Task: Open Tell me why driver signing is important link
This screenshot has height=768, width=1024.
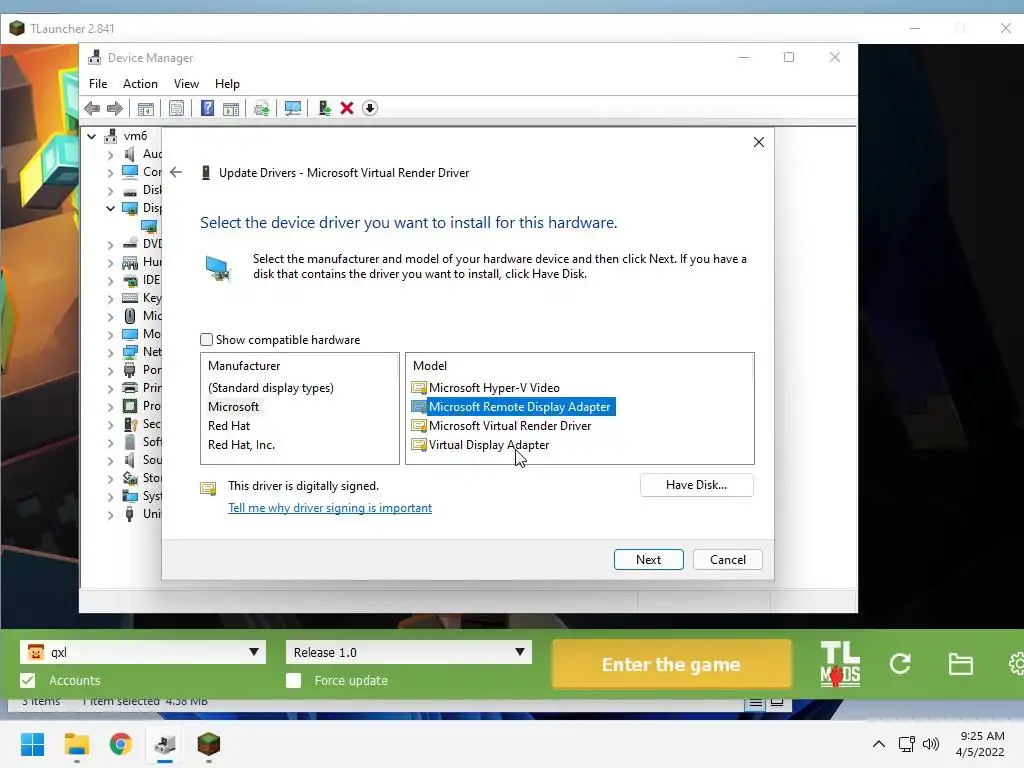Action: coord(330,508)
